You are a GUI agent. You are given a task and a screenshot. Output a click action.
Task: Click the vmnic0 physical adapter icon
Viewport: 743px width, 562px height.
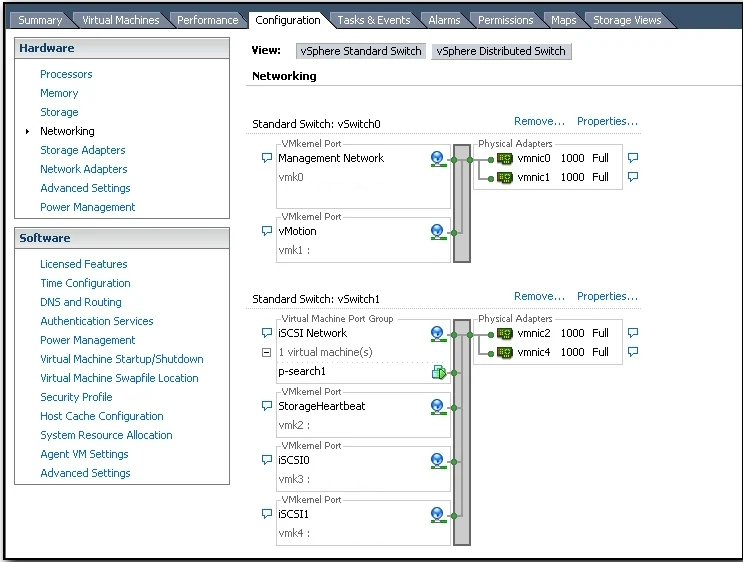[504, 158]
